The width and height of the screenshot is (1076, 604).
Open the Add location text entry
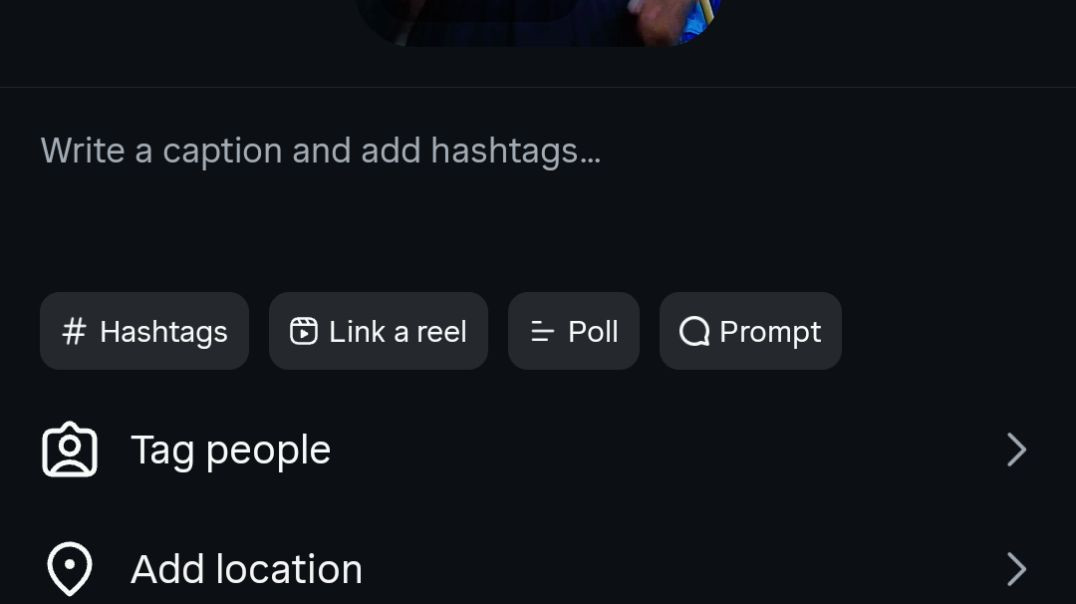point(246,569)
